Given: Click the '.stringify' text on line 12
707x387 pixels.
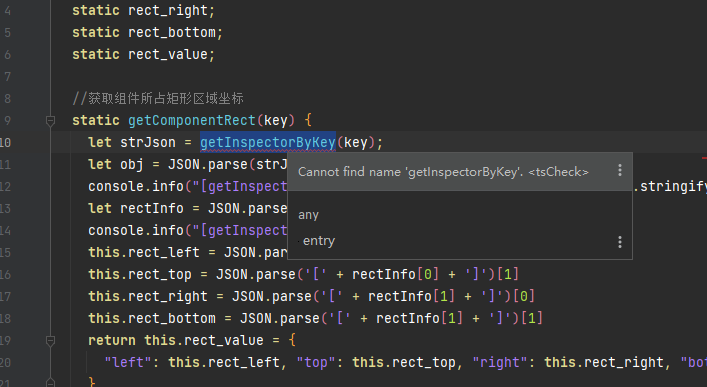Looking at the screenshot, I should (x=670, y=186).
